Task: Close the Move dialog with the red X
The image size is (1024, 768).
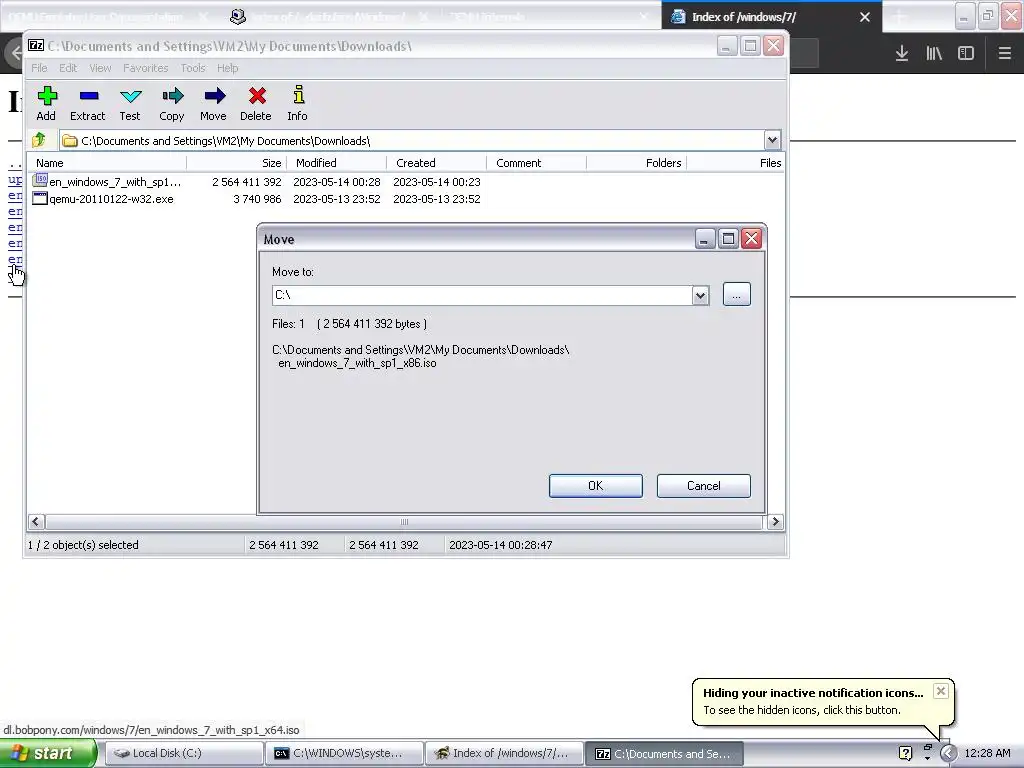Action: tap(752, 238)
